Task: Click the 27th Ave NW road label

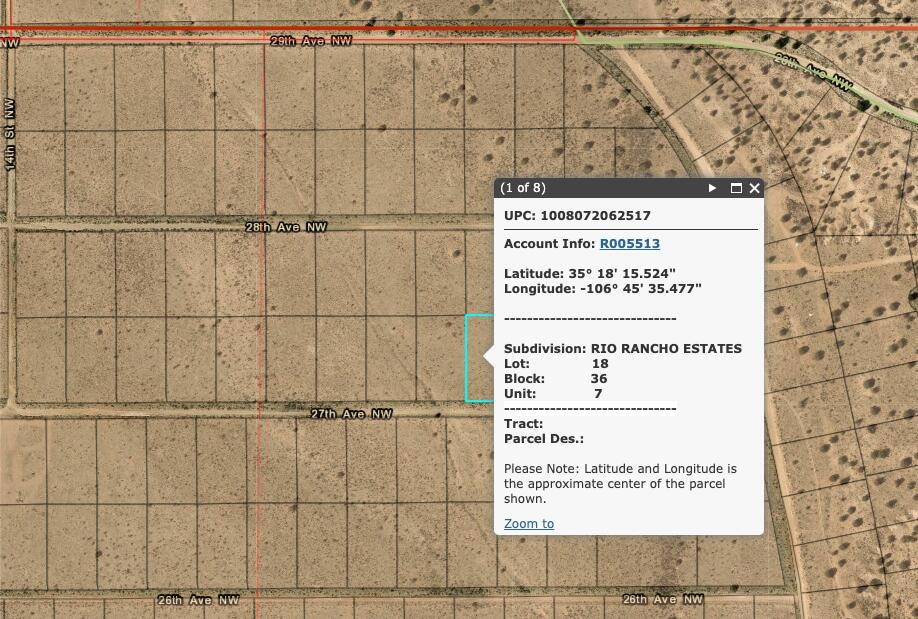Action: click(x=351, y=414)
